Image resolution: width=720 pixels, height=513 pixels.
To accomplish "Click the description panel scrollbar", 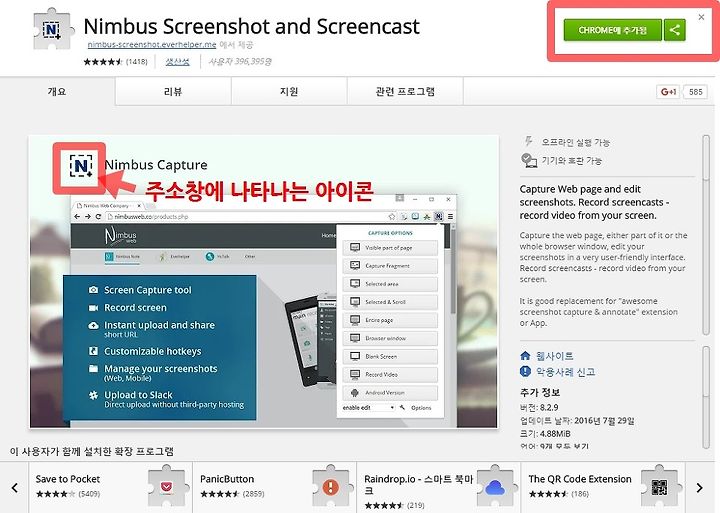I will (x=706, y=235).
